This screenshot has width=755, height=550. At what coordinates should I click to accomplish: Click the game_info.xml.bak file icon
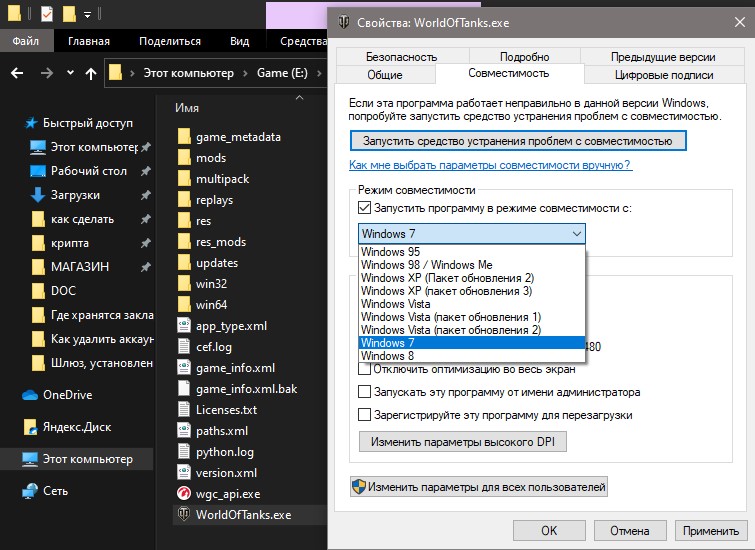184,389
